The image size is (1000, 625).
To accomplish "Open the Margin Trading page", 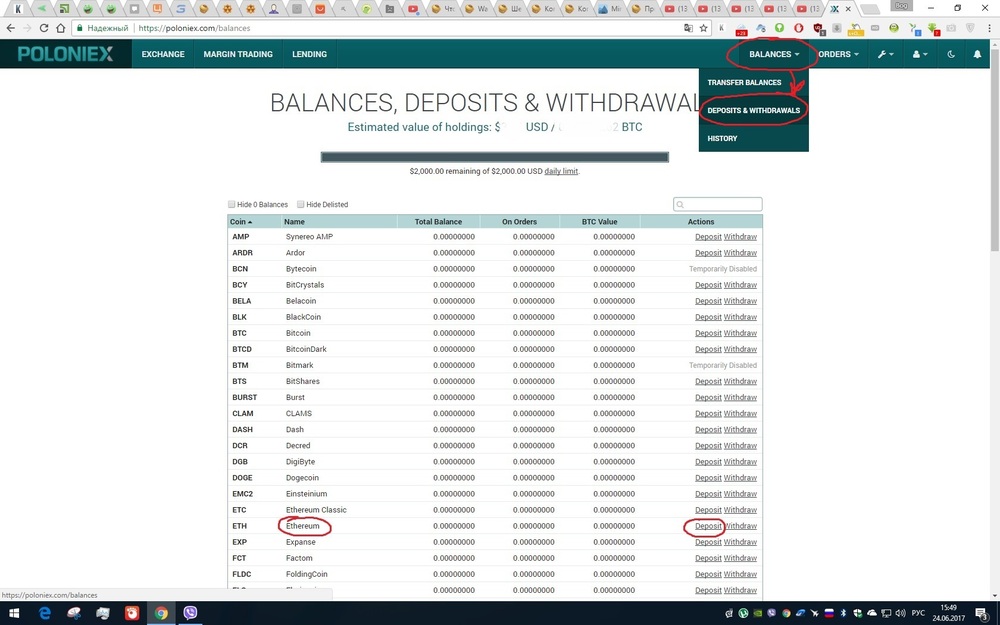I will (x=238, y=54).
